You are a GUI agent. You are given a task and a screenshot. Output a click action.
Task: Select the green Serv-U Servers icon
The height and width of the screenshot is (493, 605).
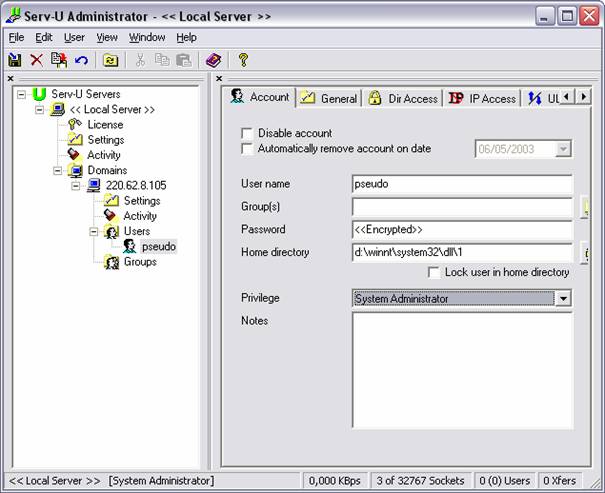pyautogui.click(x=39, y=94)
